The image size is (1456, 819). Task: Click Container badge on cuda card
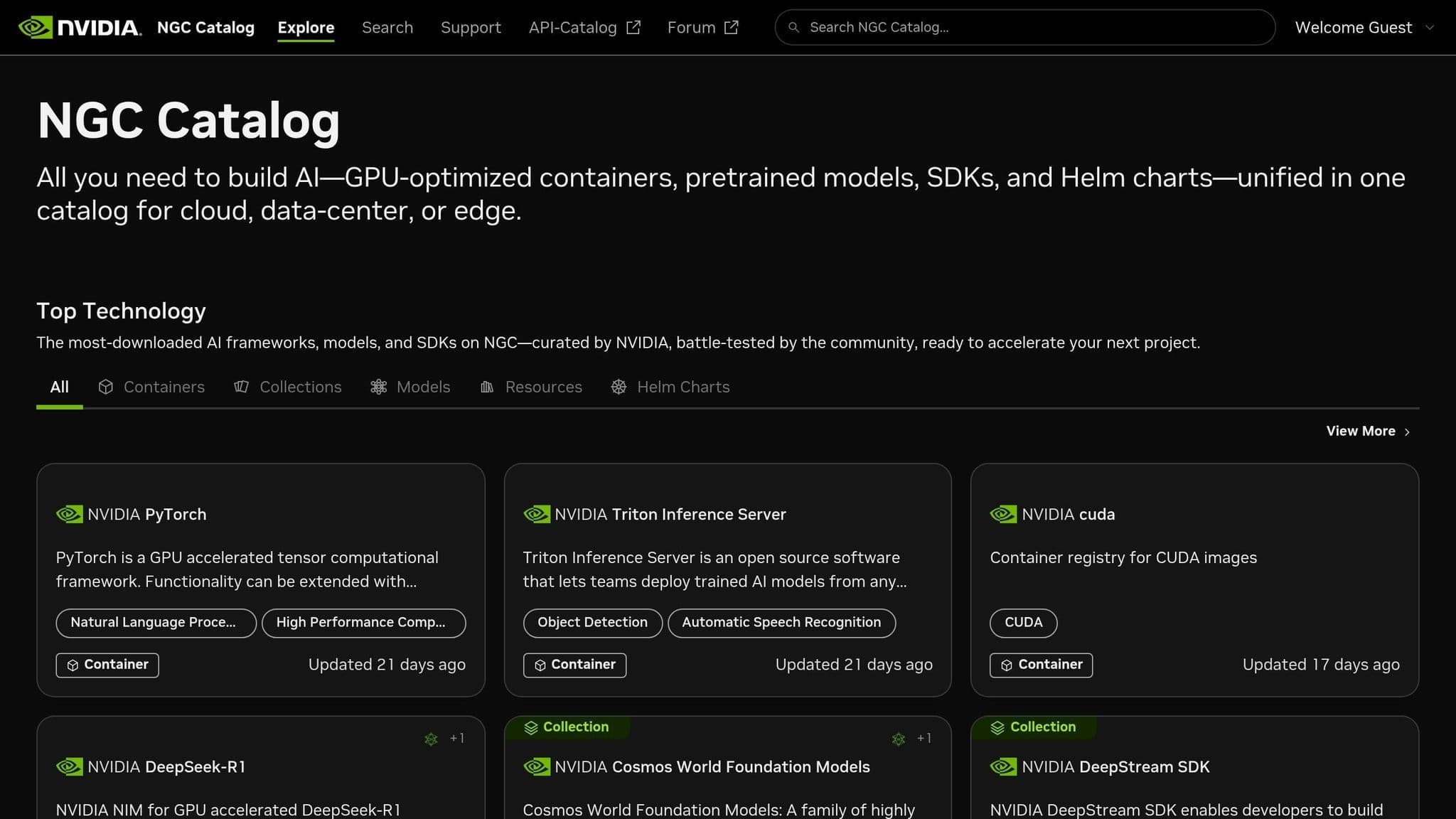click(1041, 665)
